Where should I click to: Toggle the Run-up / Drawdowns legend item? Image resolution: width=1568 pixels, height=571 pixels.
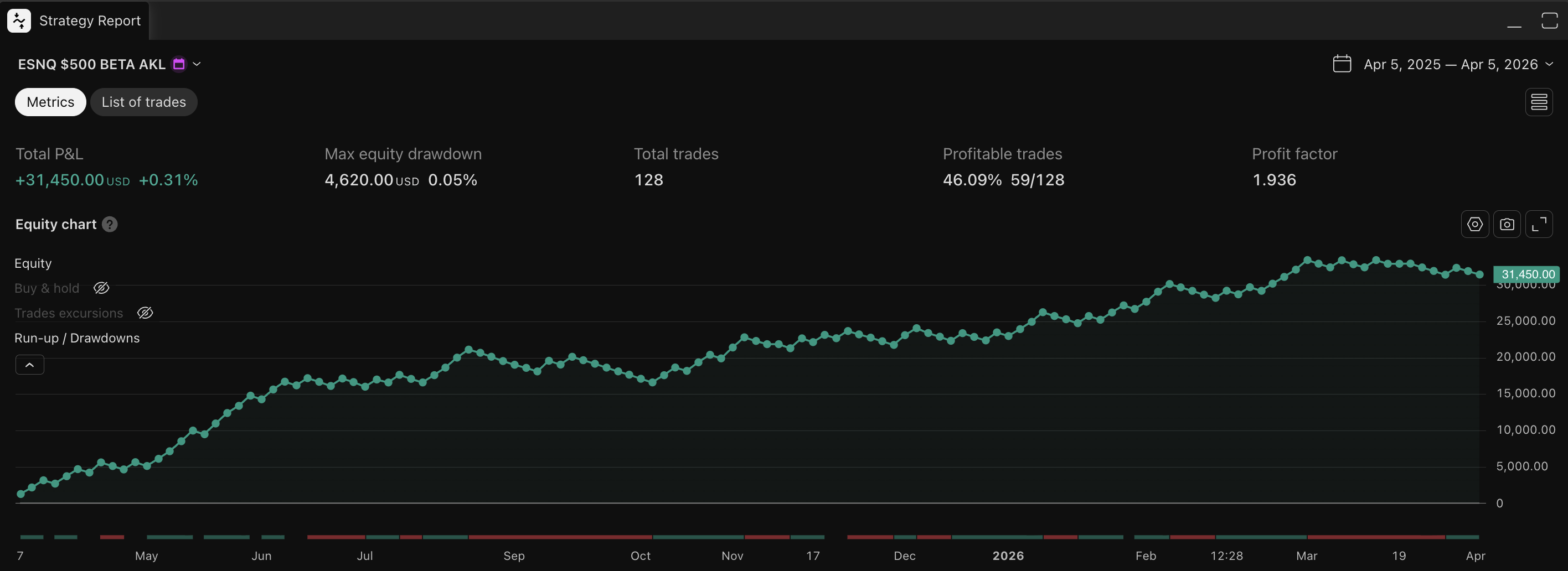[77, 338]
